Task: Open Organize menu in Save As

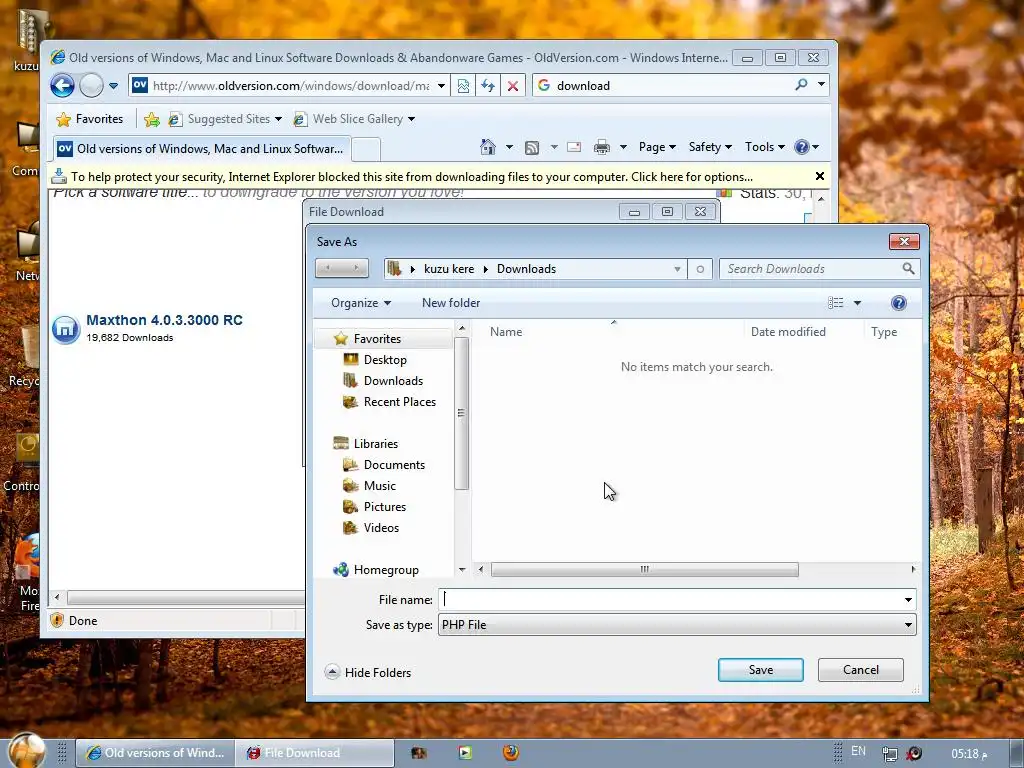Action: point(360,303)
